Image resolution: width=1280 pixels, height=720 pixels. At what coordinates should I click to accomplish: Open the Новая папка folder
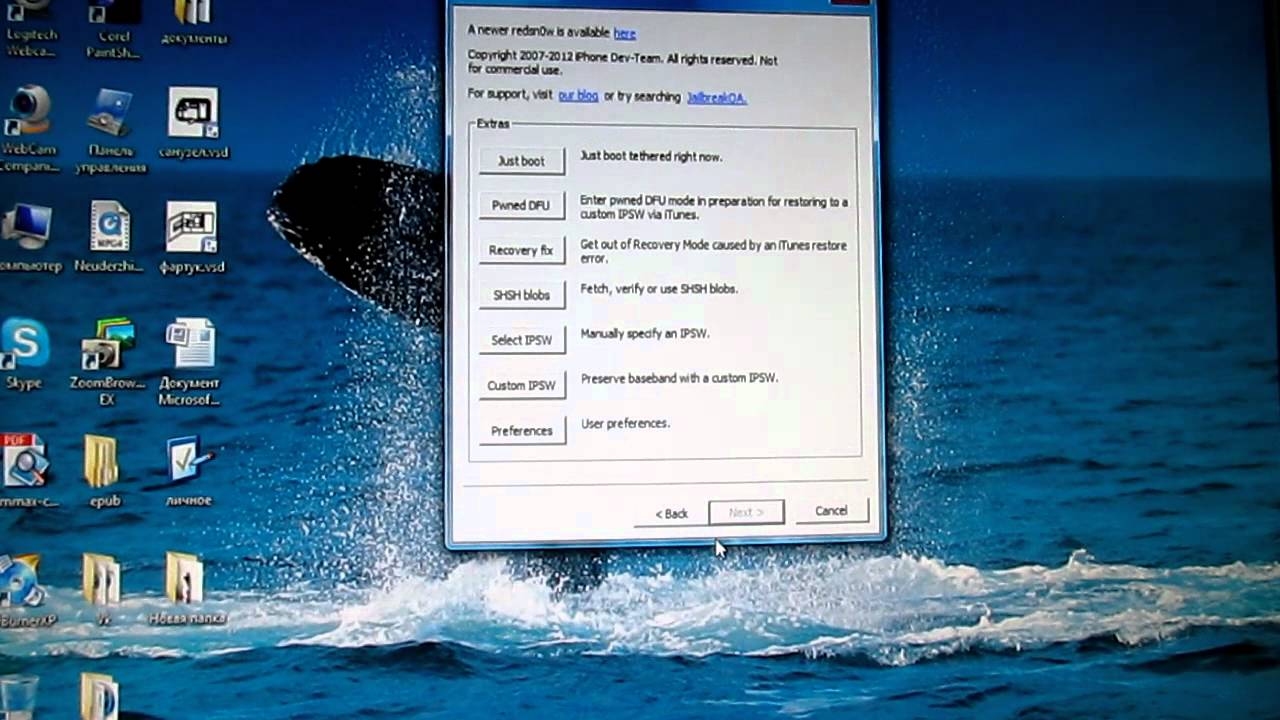click(186, 588)
